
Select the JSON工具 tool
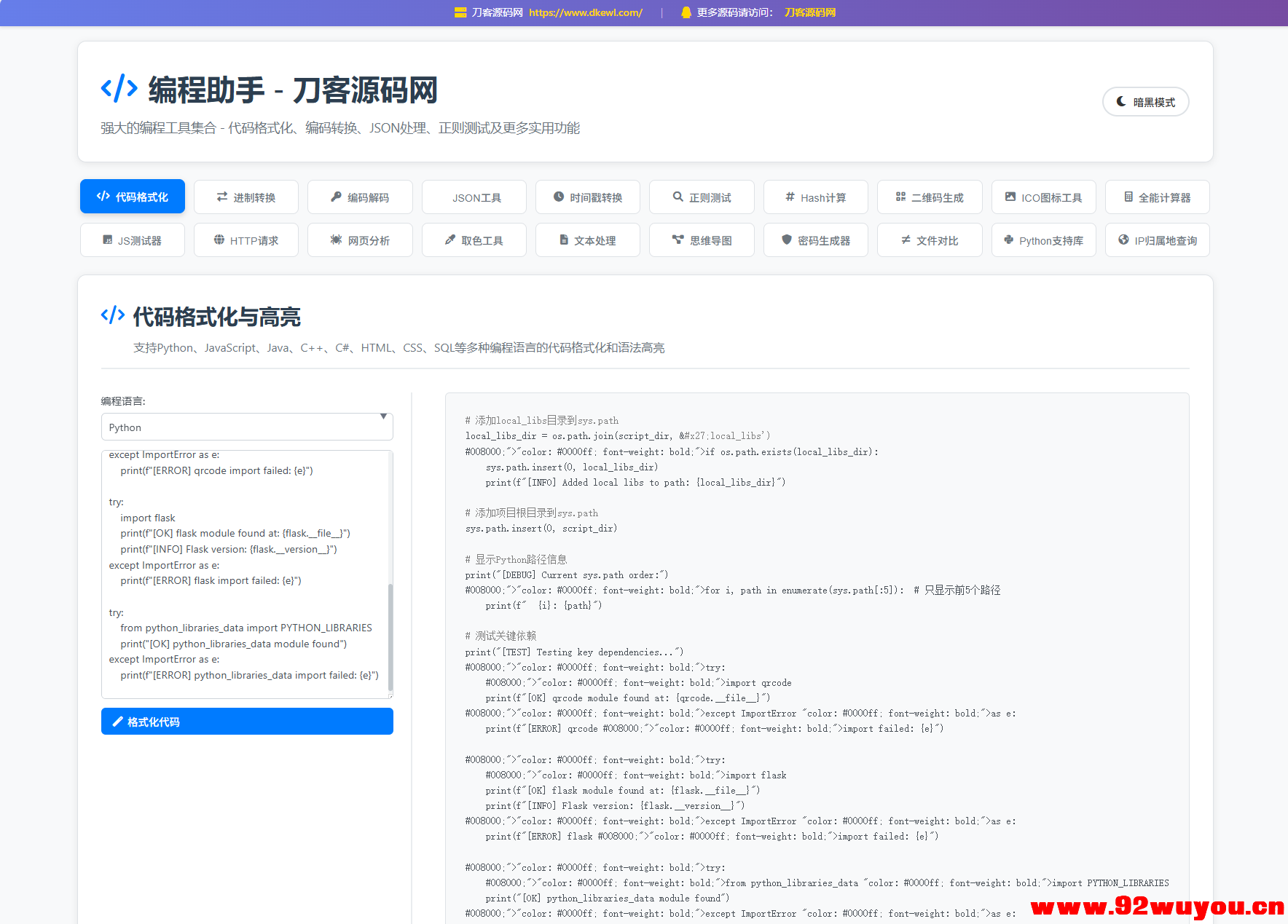474,197
